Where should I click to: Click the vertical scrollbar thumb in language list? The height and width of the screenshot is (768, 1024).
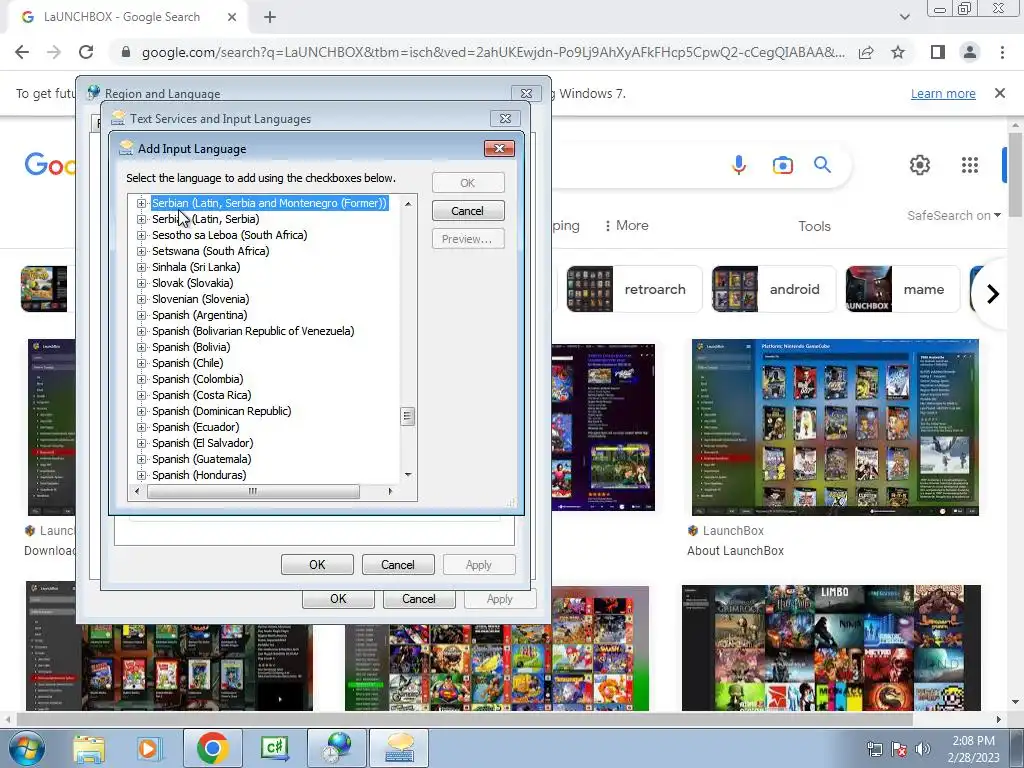[408, 416]
